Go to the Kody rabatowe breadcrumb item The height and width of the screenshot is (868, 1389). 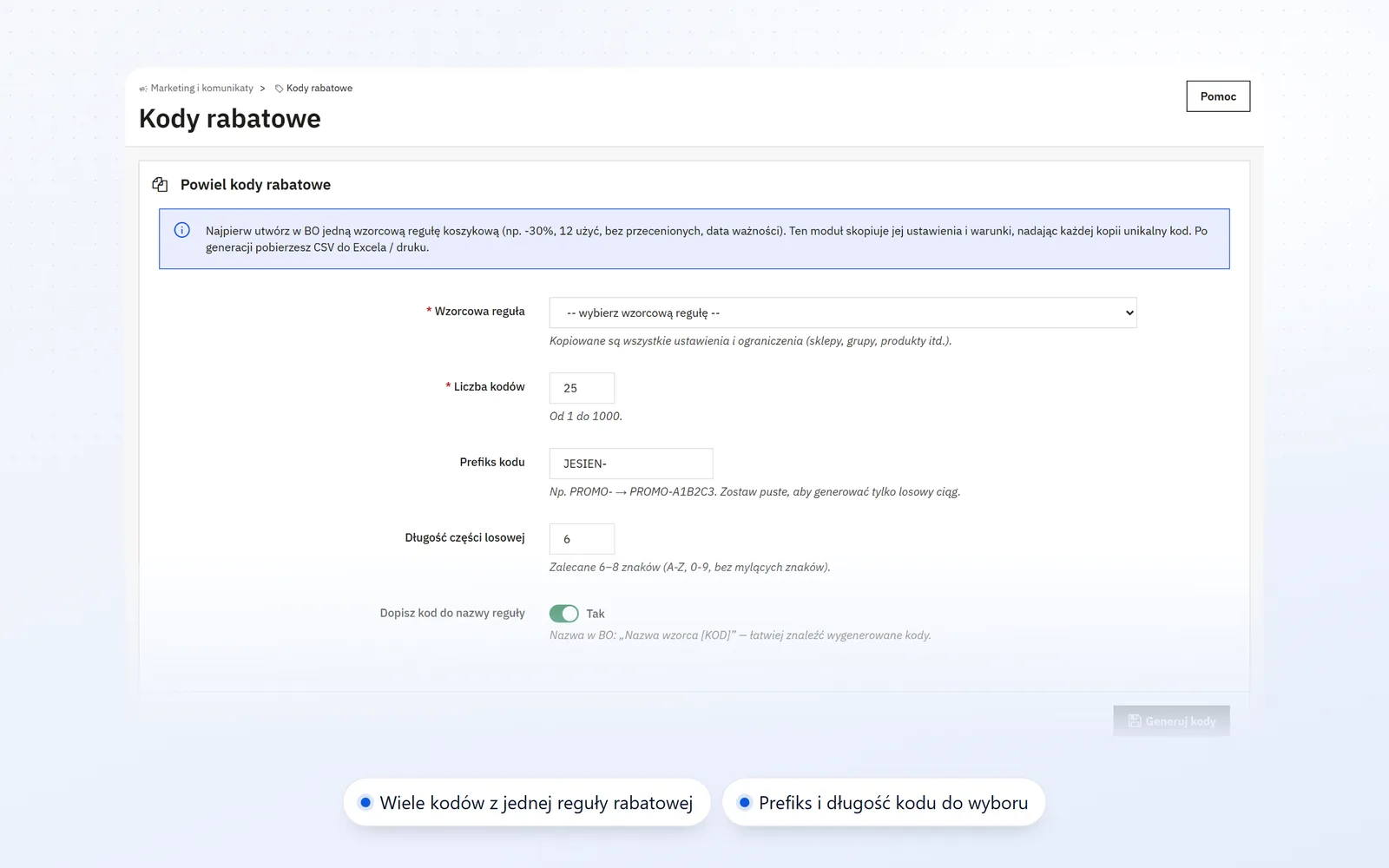click(319, 89)
